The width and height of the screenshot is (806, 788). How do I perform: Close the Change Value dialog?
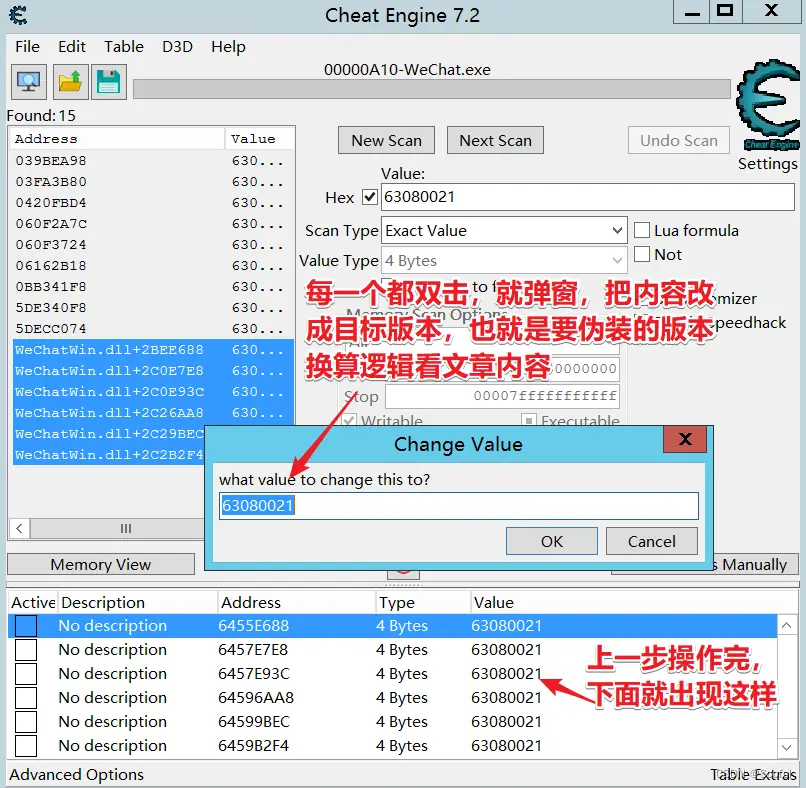click(x=685, y=441)
